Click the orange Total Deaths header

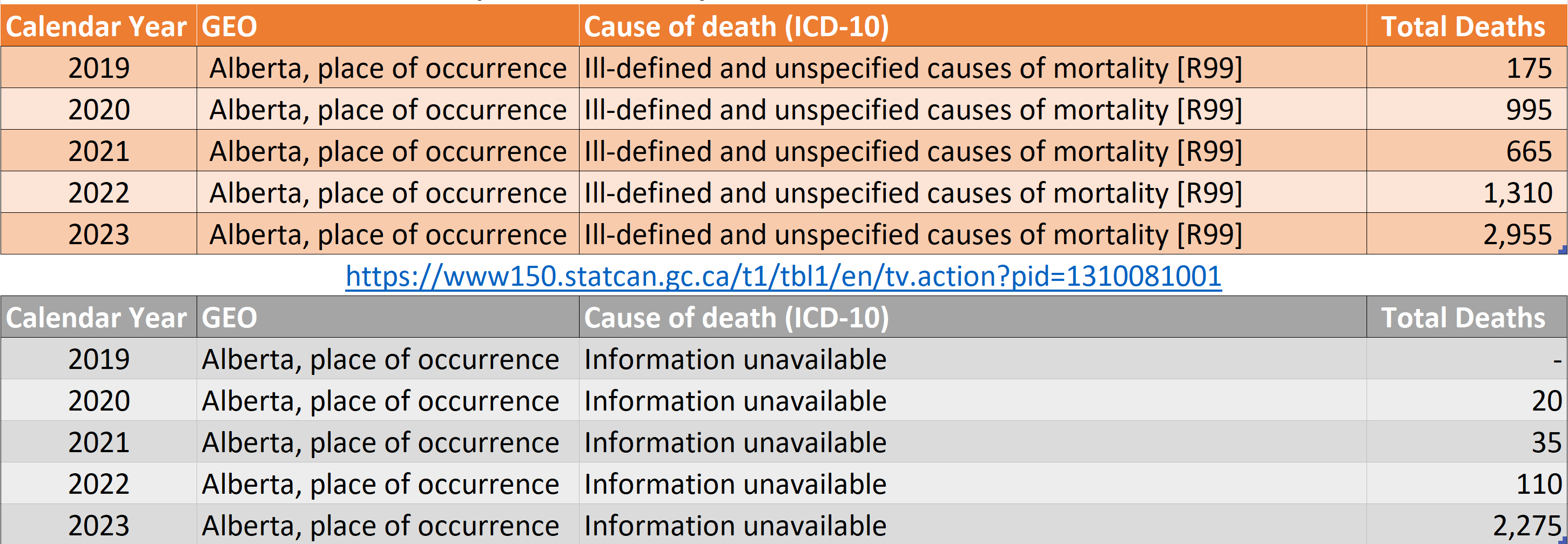pyautogui.click(x=1466, y=25)
